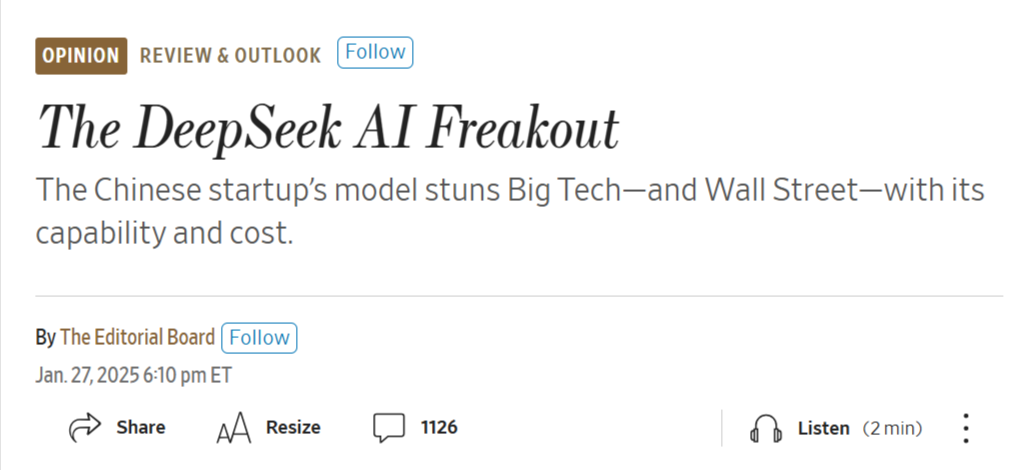Screen dimensions: 1025x470
Task: Click the horizontal divider below the subheadline
Action: tap(518, 296)
